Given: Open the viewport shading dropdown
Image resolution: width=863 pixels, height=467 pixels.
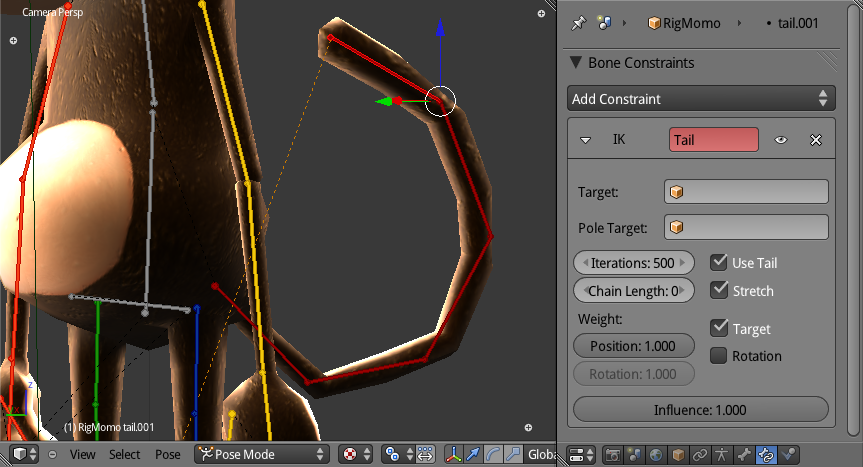Looking at the screenshot, I should tap(356, 454).
